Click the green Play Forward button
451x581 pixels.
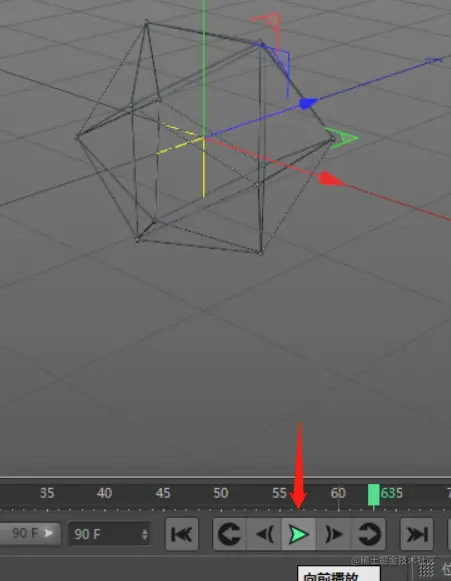pos(299,534)
